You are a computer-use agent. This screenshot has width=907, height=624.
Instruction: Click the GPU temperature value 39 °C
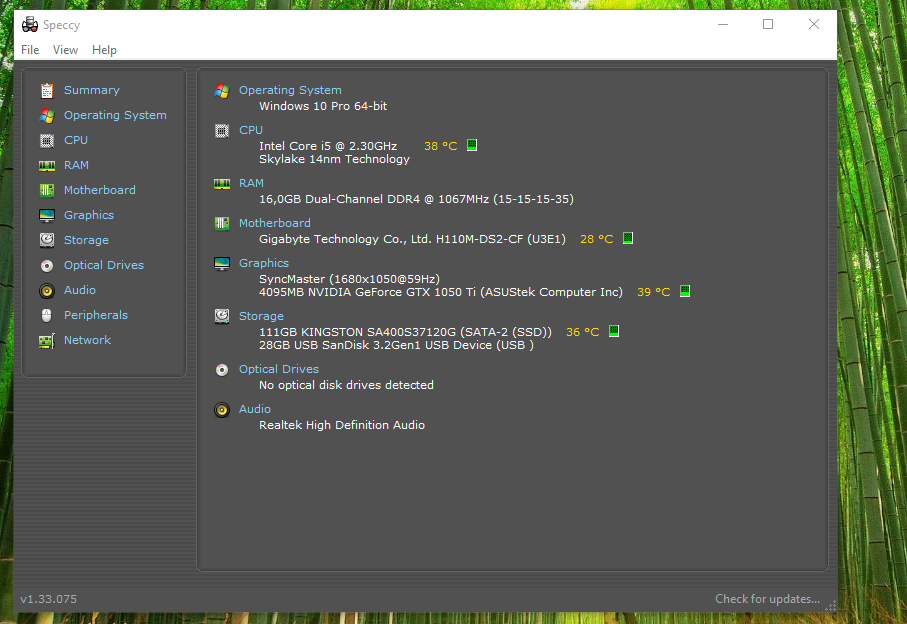click(654, 292)
